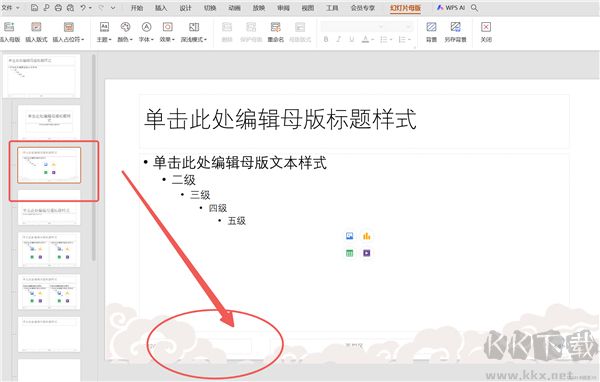Screen dimensions: 600x382
Task: Click the 四级 bullet text
Action: pyautogui.click(x=218, y=208)
